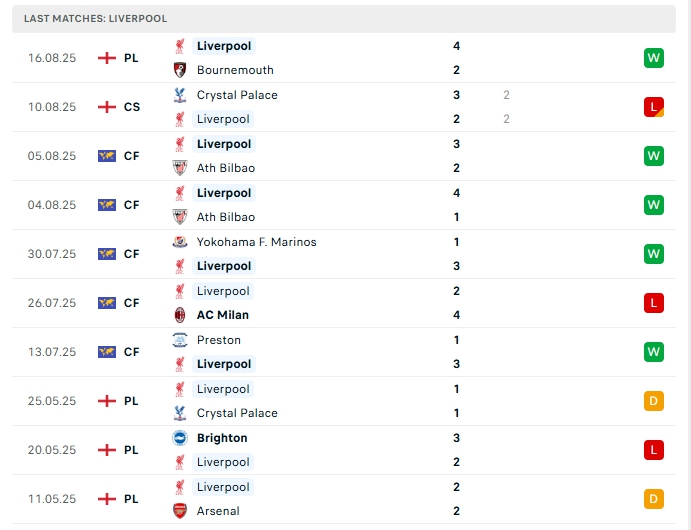Click the green W badge for Bournemouth match
The image size is (691, 530).
click(x=654, y=58)
